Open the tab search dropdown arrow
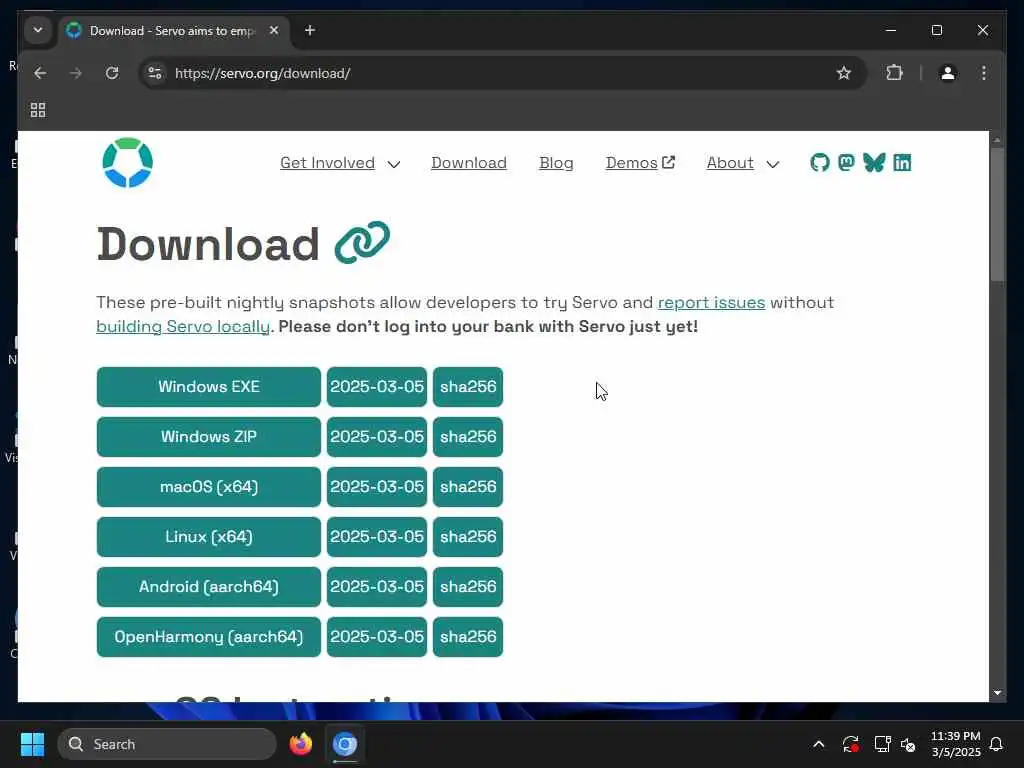 38,31
